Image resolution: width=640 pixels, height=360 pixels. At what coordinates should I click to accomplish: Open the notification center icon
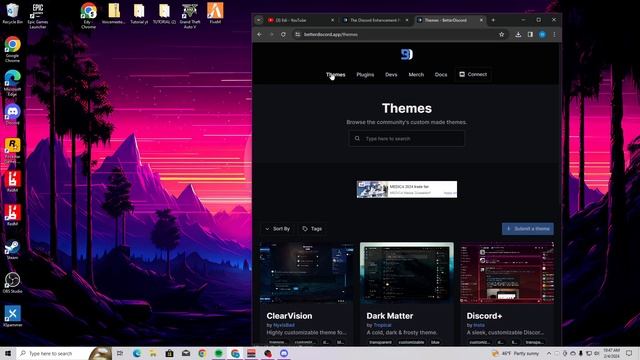point(629,353)
